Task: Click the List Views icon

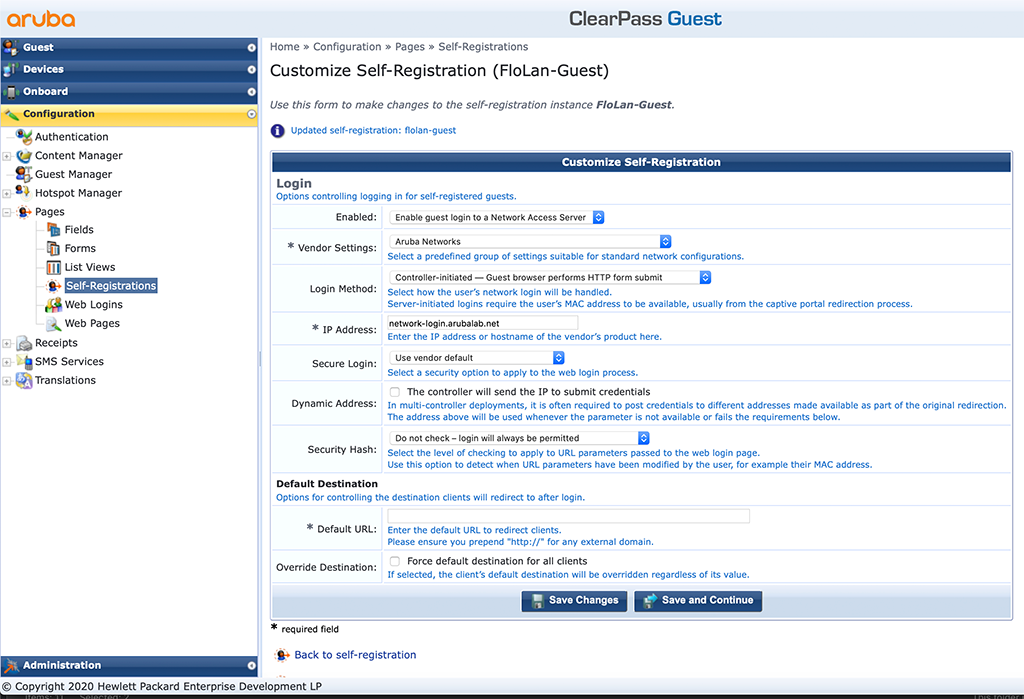Action: pos(51,266)
